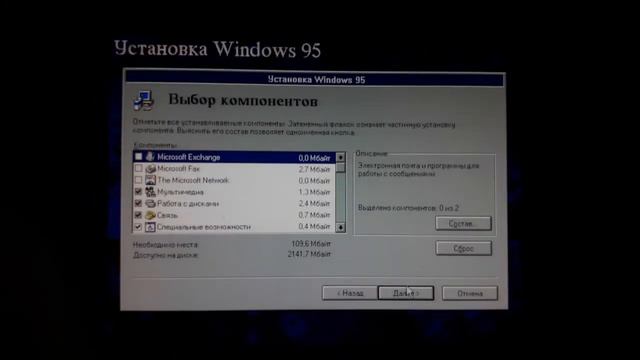The height and width of the screenshot is (360, 640).
Task: Click the Установка Windows 95 dialog title bar
Action: [315, 79]
